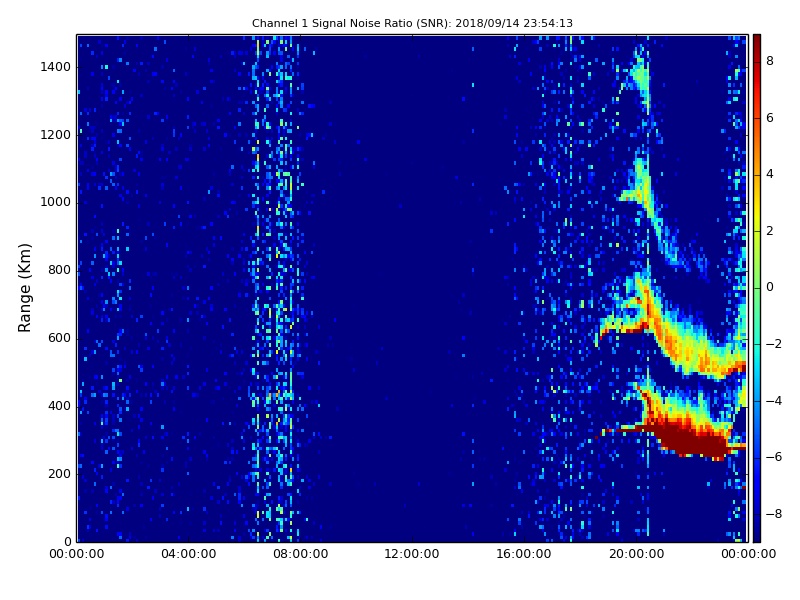Click the 1000 range tick label
This screenshot has height=600, width=800.
(x=56, y=203)
